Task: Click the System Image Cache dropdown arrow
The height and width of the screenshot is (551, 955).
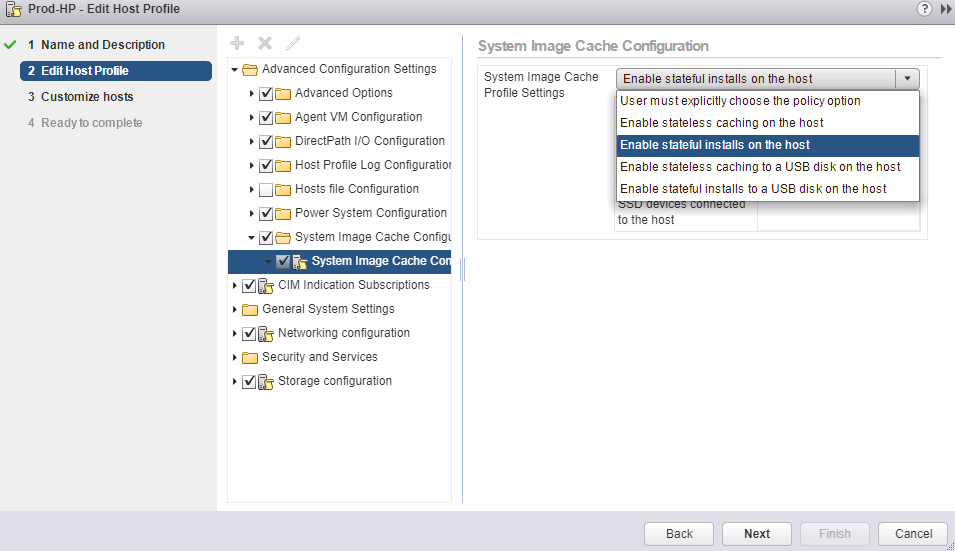Action: pyautogui.click(x=907, y=79)
